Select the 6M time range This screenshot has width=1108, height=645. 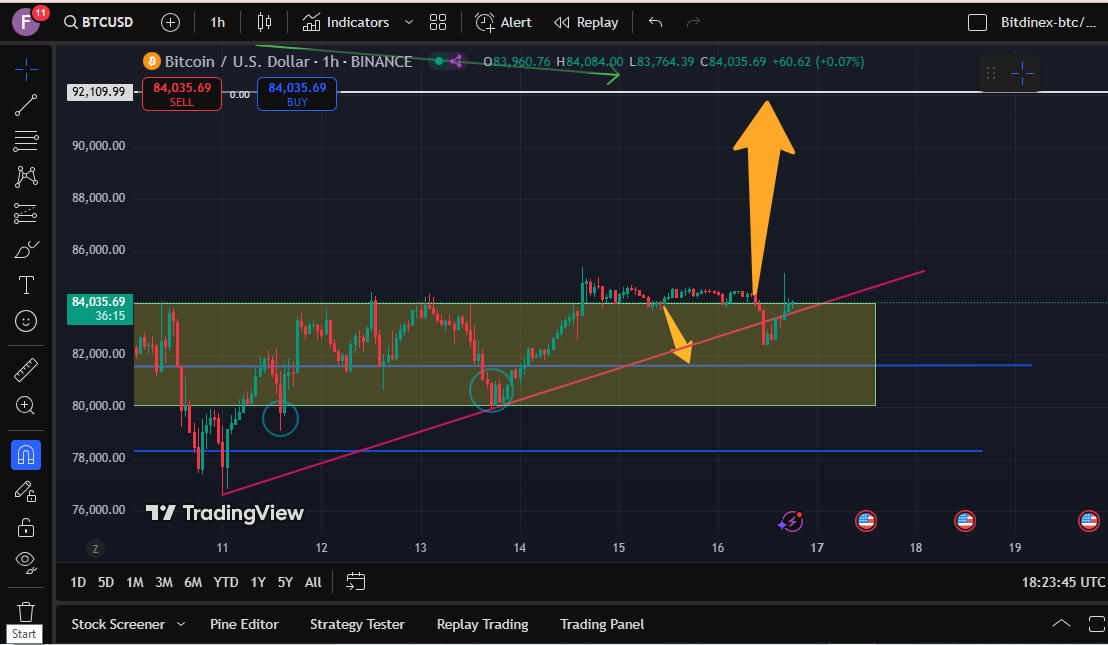192,582
